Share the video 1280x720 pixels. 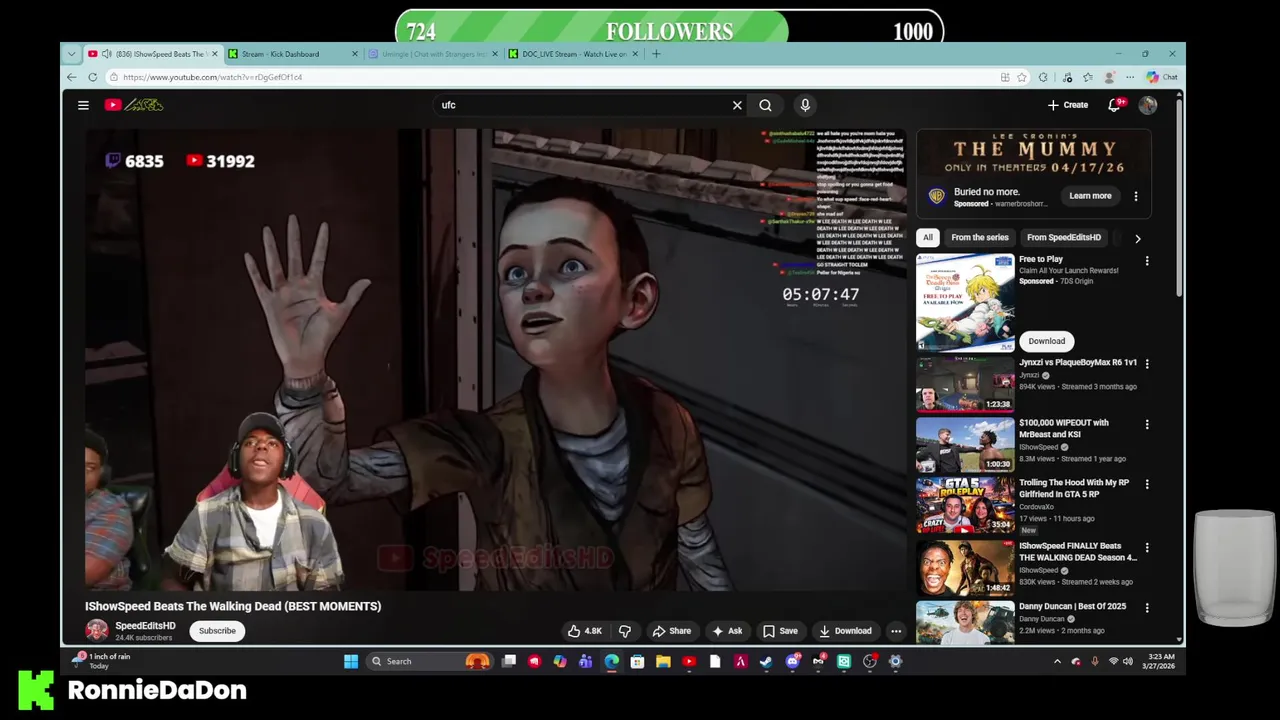click(672, 631)
